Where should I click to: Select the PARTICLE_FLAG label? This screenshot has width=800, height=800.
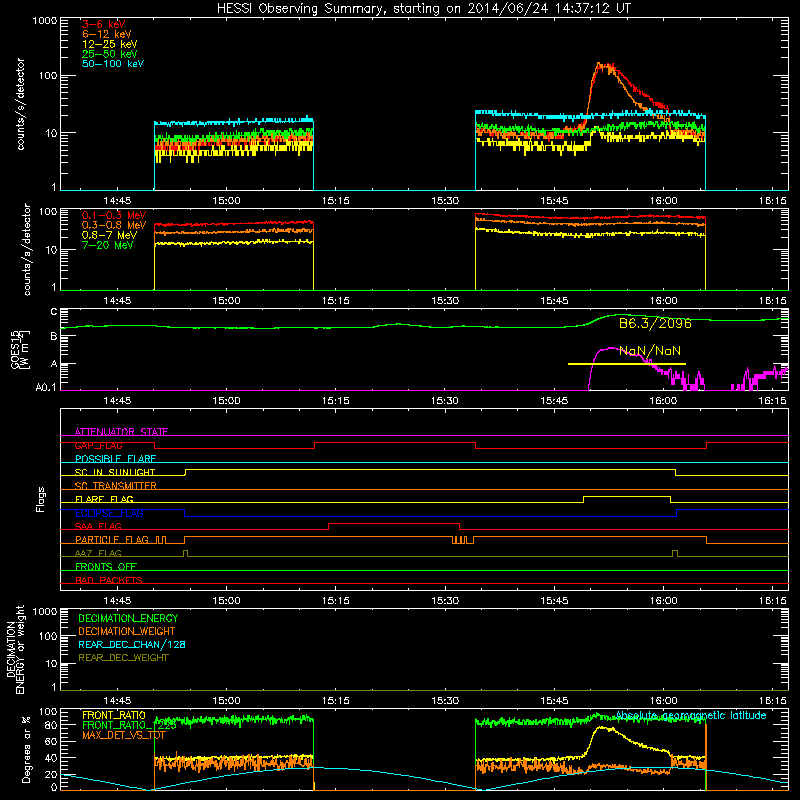[x=112, y=539]
